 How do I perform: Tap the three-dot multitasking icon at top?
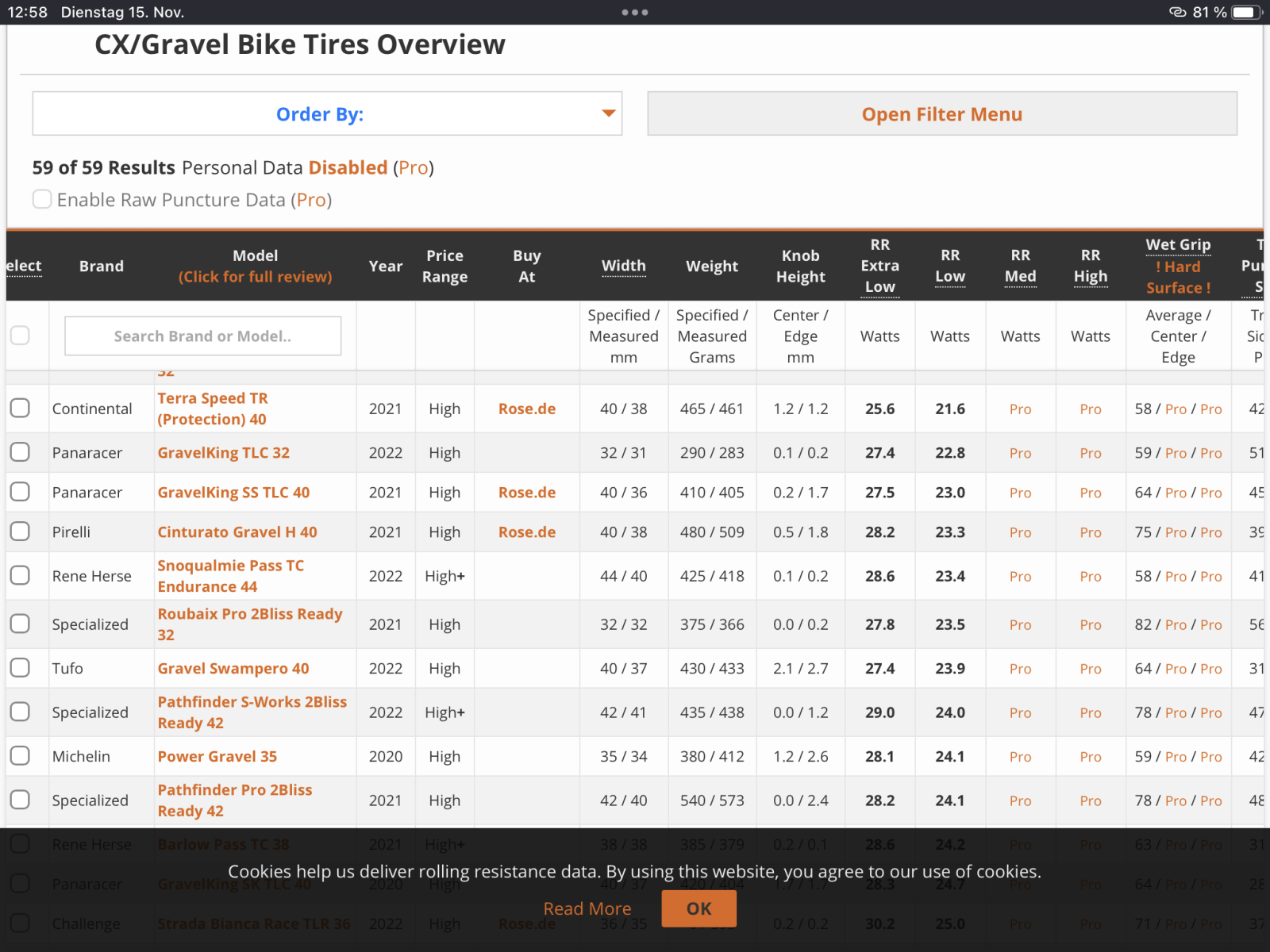coord(635,12)
